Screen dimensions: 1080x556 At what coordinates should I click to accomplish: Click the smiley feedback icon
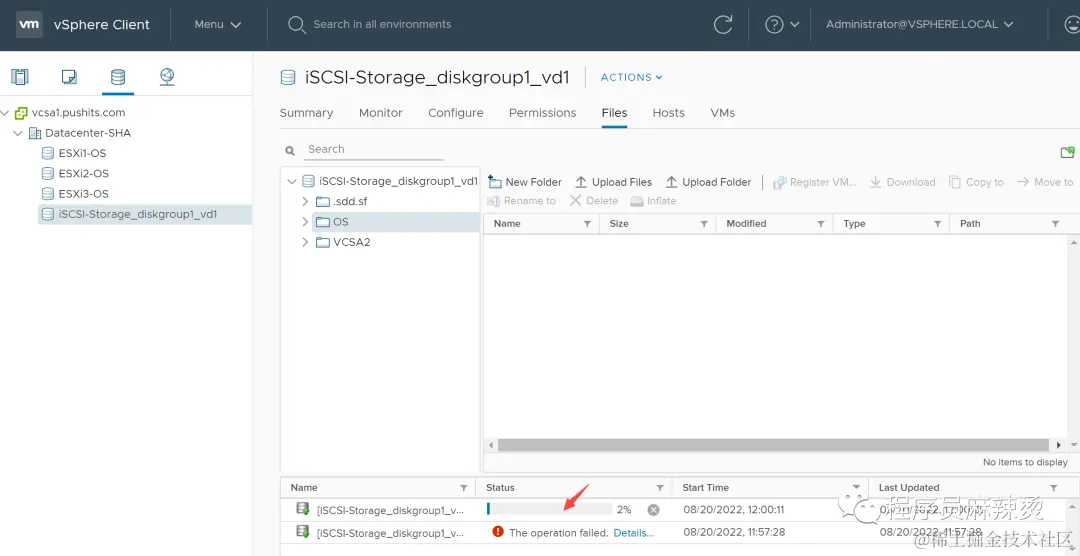[1073, 24]
